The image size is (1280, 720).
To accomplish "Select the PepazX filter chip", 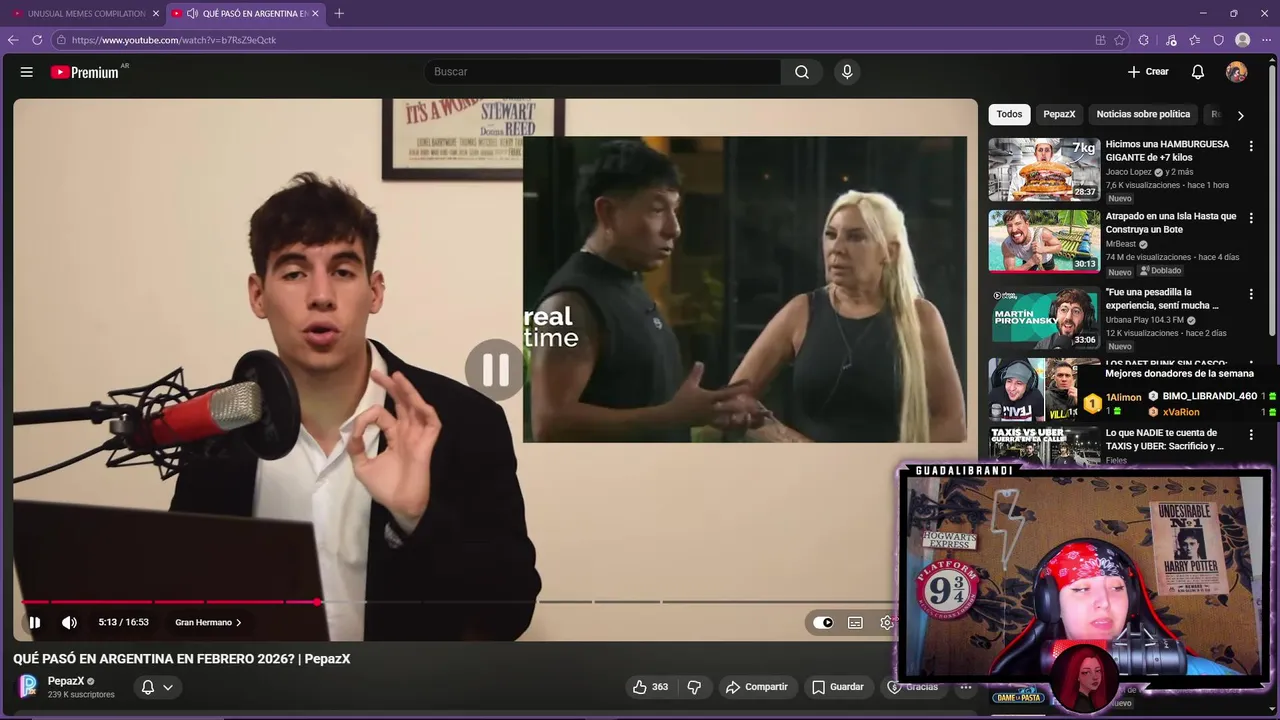I will coord(1059,114).
